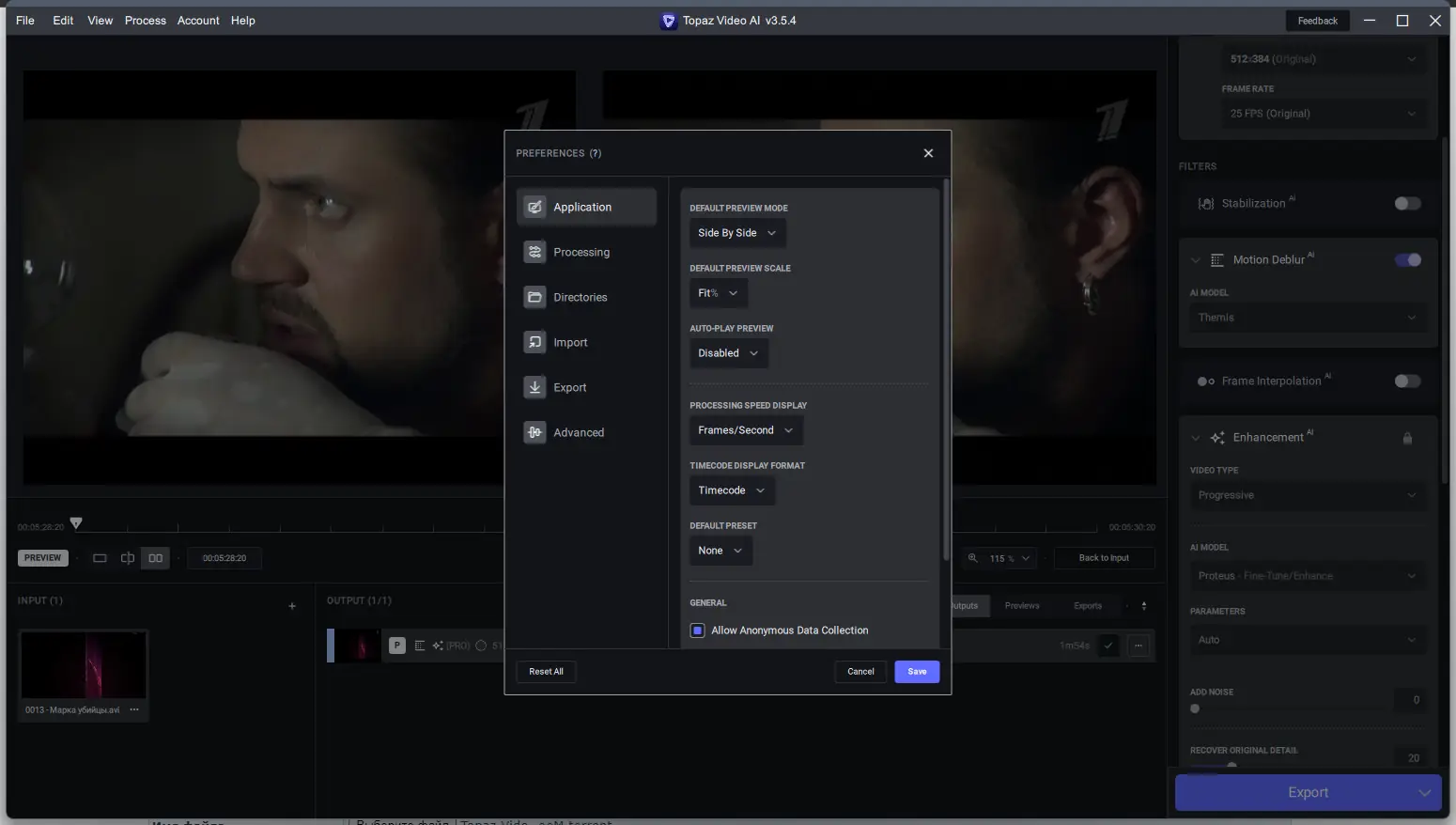The width and height of the screenshot is (1456, 825).
Task: Close the Preferences dialog with X
Action: point(928,153)
